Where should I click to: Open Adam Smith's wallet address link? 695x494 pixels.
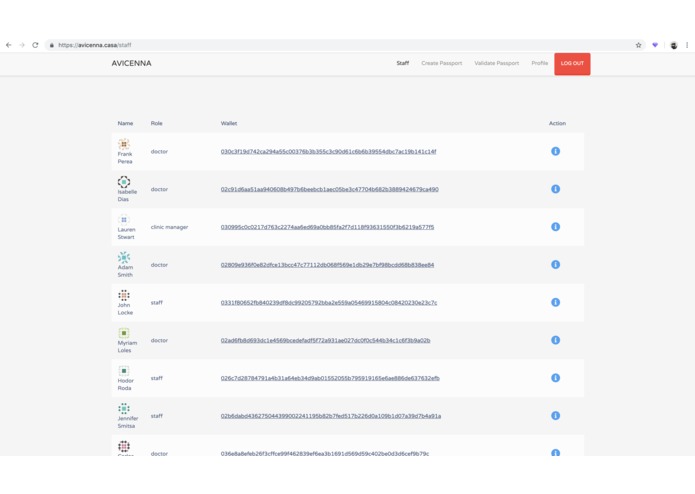tap(327, 265)
